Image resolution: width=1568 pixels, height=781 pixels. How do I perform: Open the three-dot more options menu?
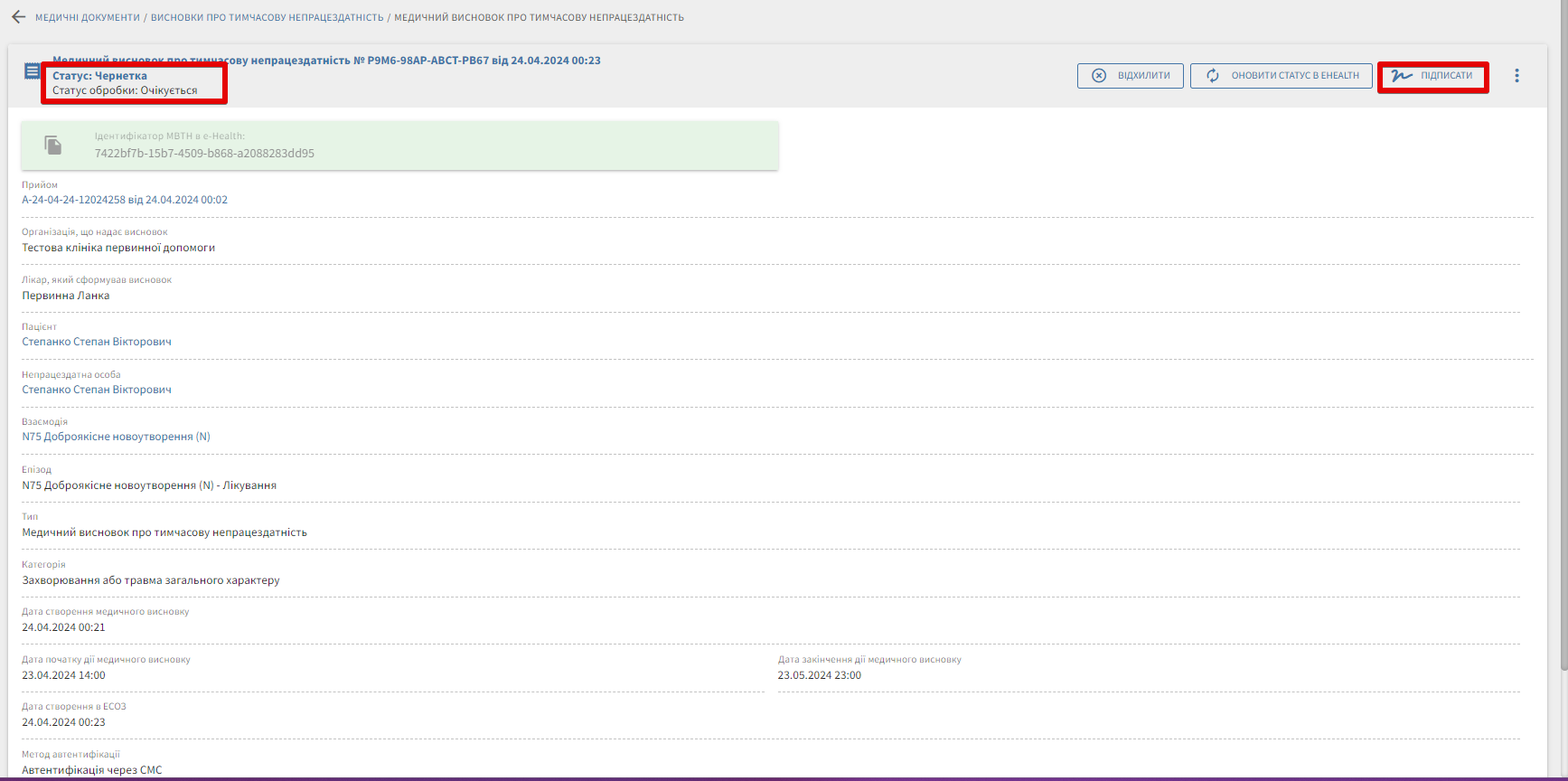pos(1516,76)
